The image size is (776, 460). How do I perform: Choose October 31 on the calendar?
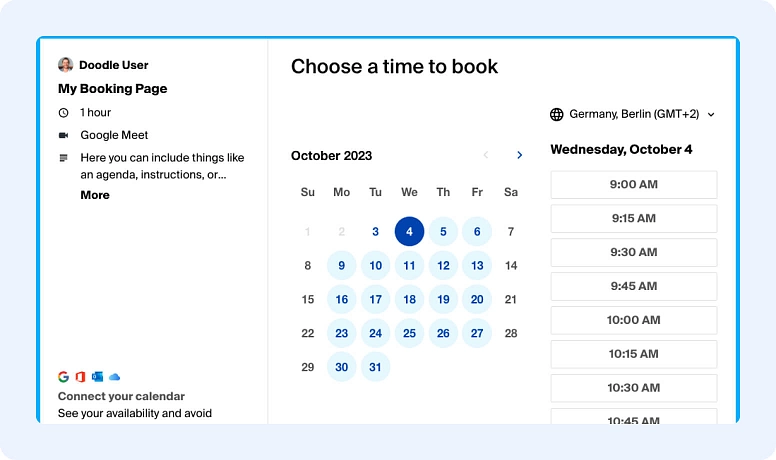375,367
